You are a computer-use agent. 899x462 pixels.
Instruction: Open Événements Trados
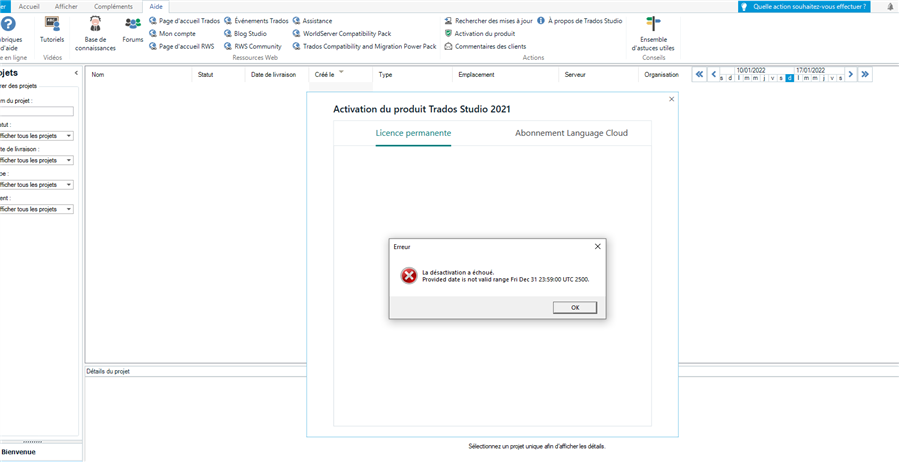coord(256,21)
